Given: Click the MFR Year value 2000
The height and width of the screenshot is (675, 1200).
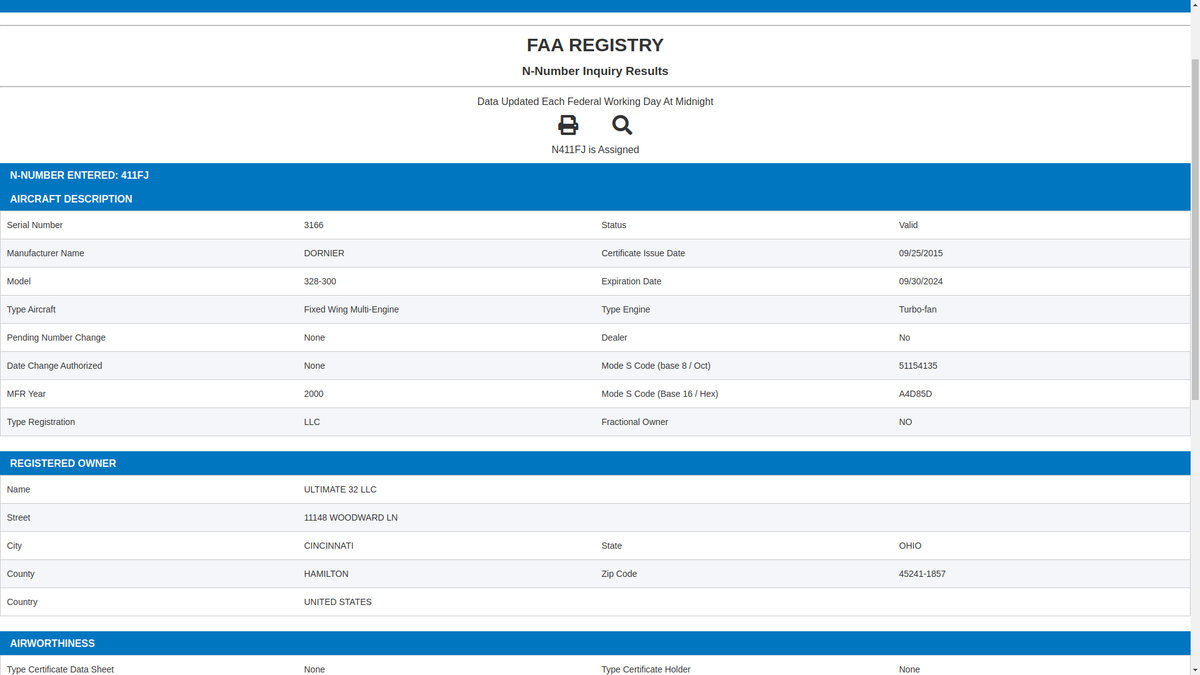Looking at the screenshot, I should click(x=314, y=394).
